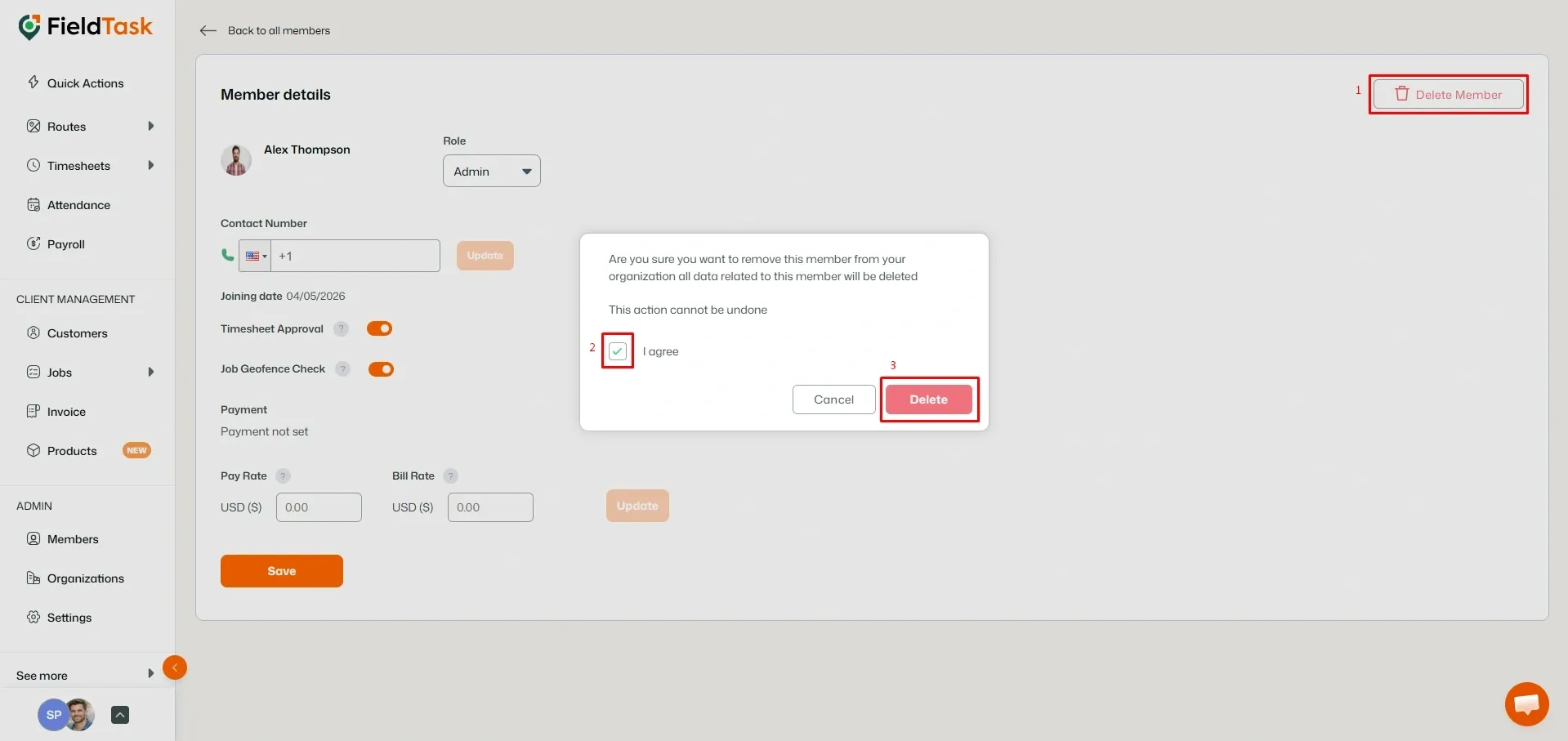
Task: Click the joining date 04/05/2026
Action: click(x=315, y=296)
